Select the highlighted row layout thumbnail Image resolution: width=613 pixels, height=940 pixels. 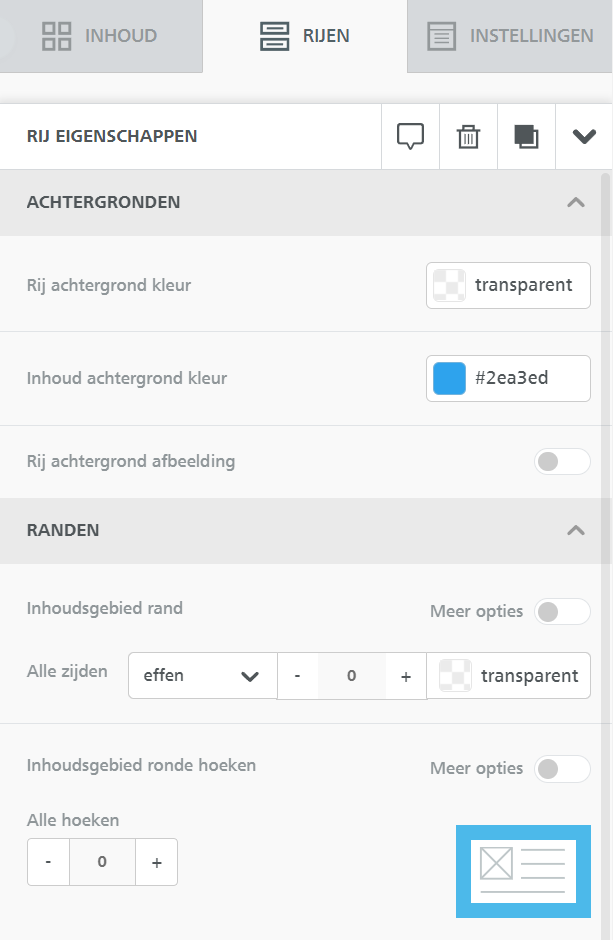tap(523, 871)
